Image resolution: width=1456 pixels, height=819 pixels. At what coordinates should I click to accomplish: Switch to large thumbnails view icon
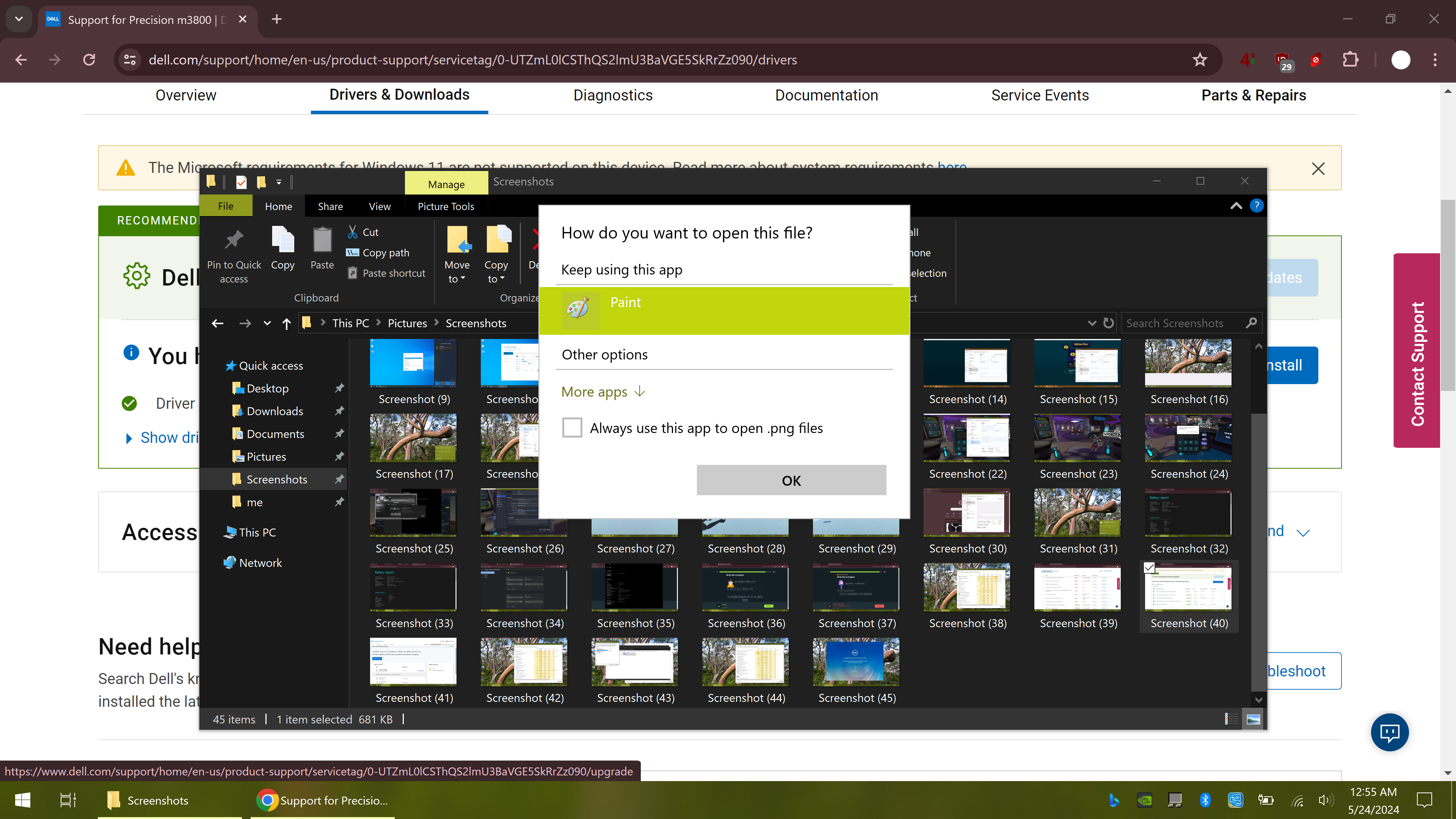[1253, 719]
